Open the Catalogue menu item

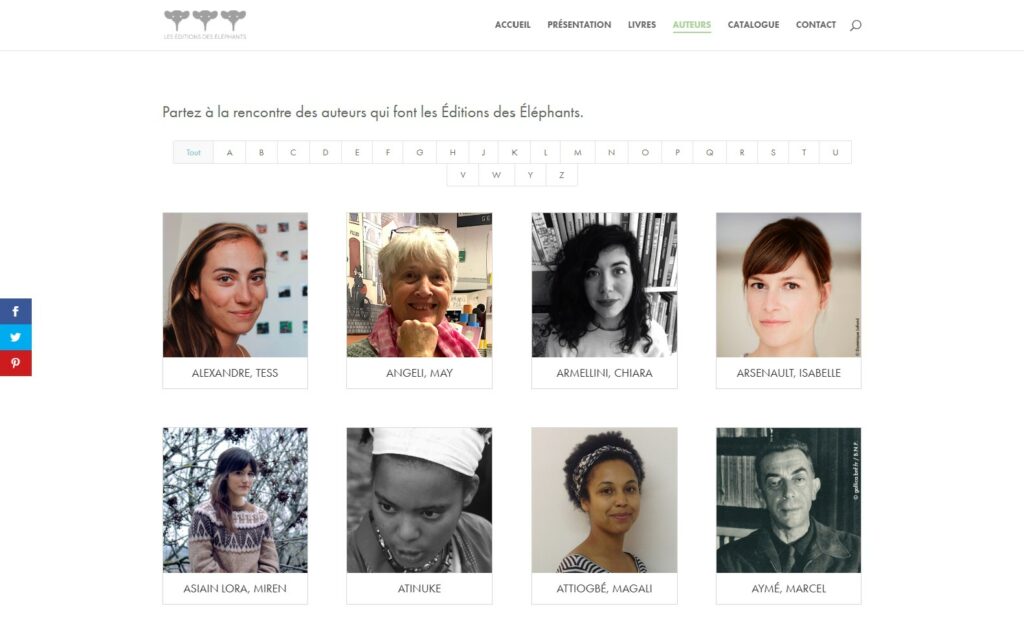tap(753, 25)
